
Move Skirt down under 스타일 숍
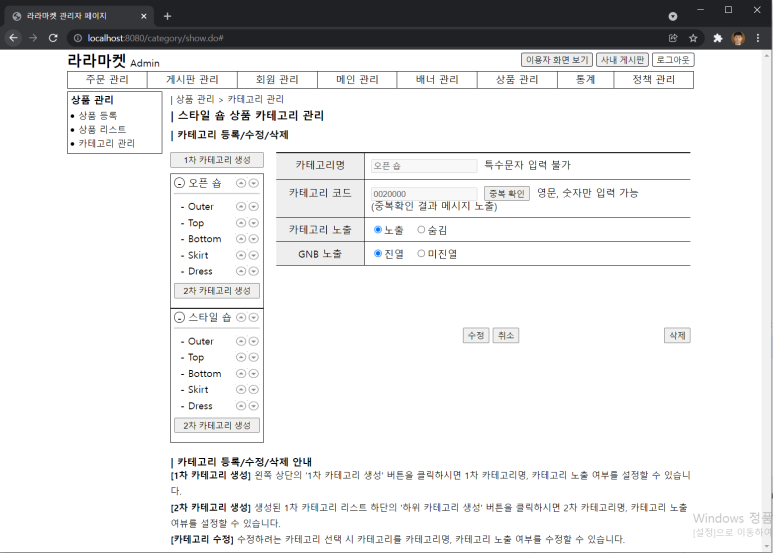tap(253, 389)
